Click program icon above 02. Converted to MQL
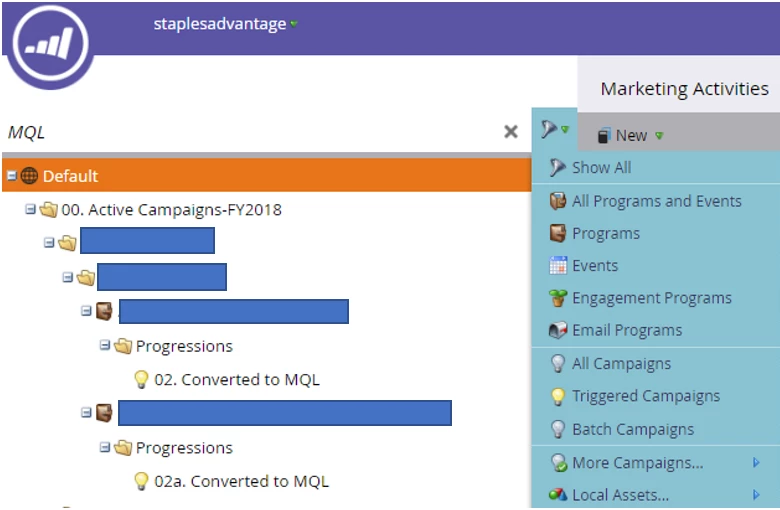The width and height of the screenshot is (780, 510). (104, 311)
